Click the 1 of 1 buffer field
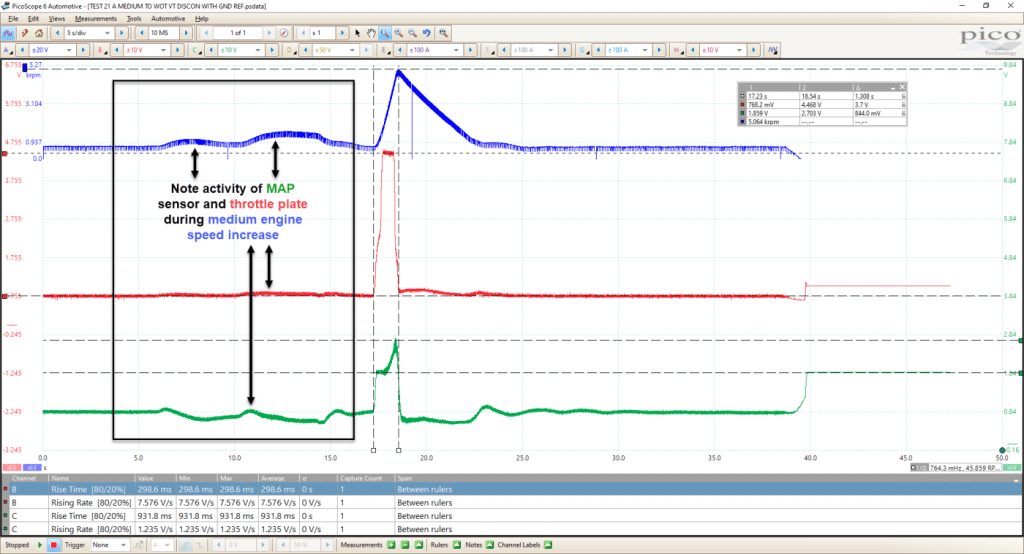This screenshot has height=554, width=1024. [238, 33]
